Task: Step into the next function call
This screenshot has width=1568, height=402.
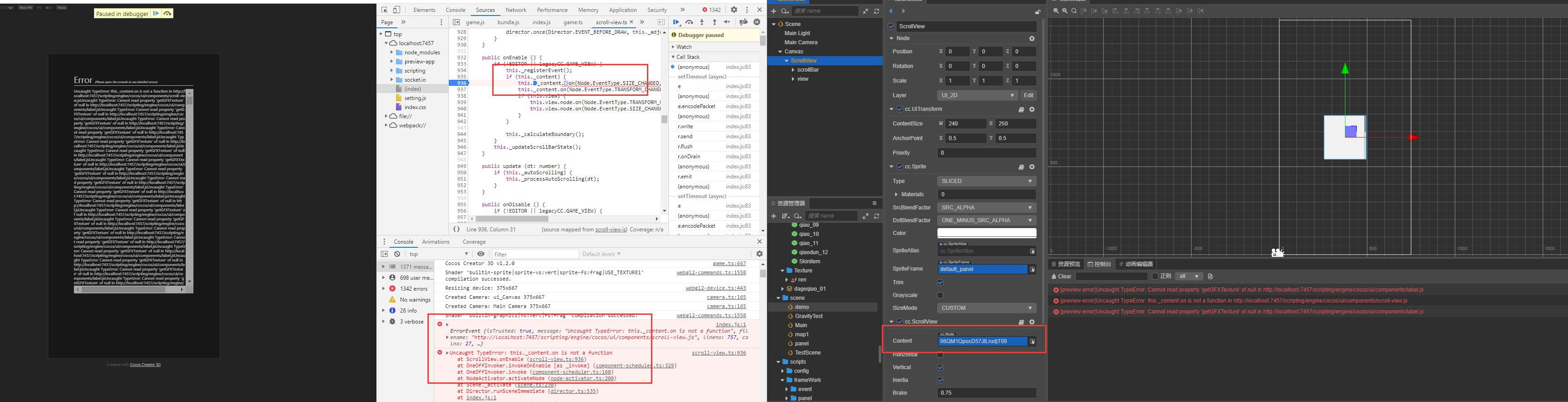Action: [x=702, y=22]
